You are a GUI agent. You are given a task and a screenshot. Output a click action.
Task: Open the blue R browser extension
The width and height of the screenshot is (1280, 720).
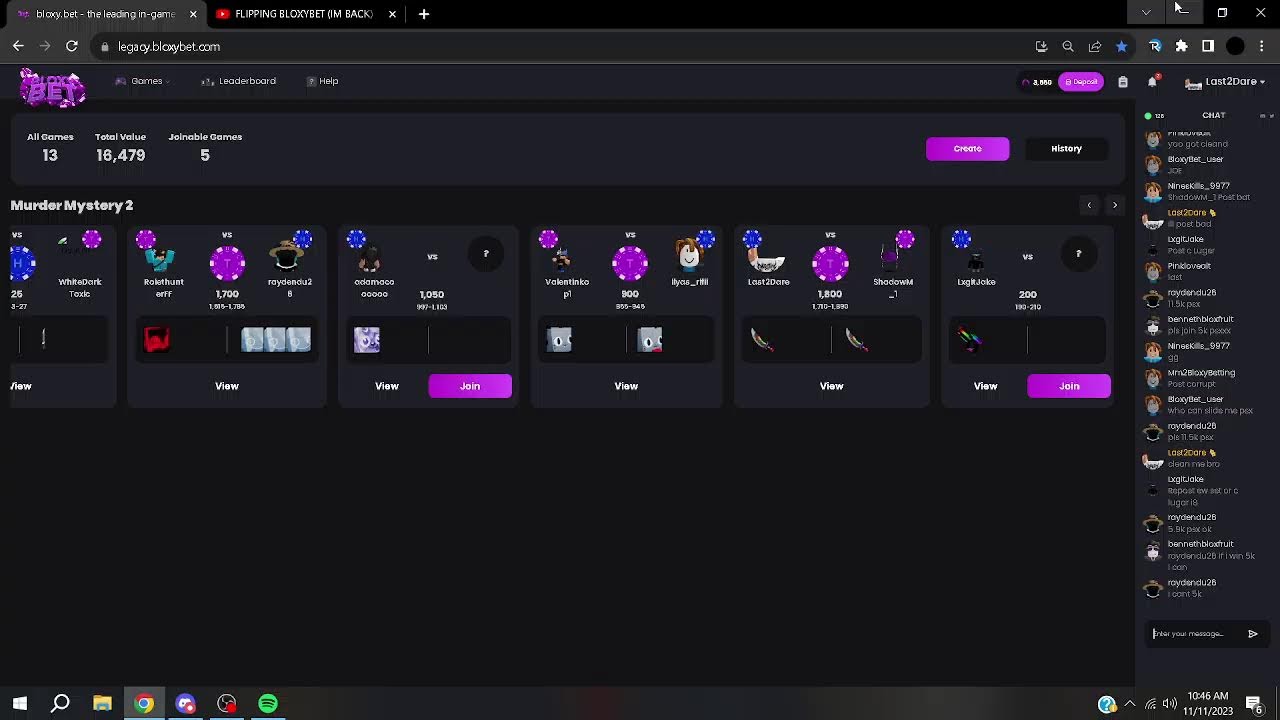coord(1155,46)
